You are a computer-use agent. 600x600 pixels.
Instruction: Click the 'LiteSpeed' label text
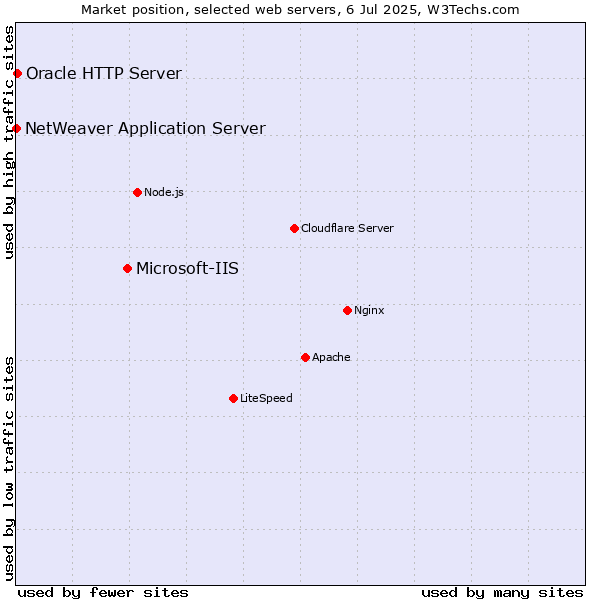click(x=266, y=398)
